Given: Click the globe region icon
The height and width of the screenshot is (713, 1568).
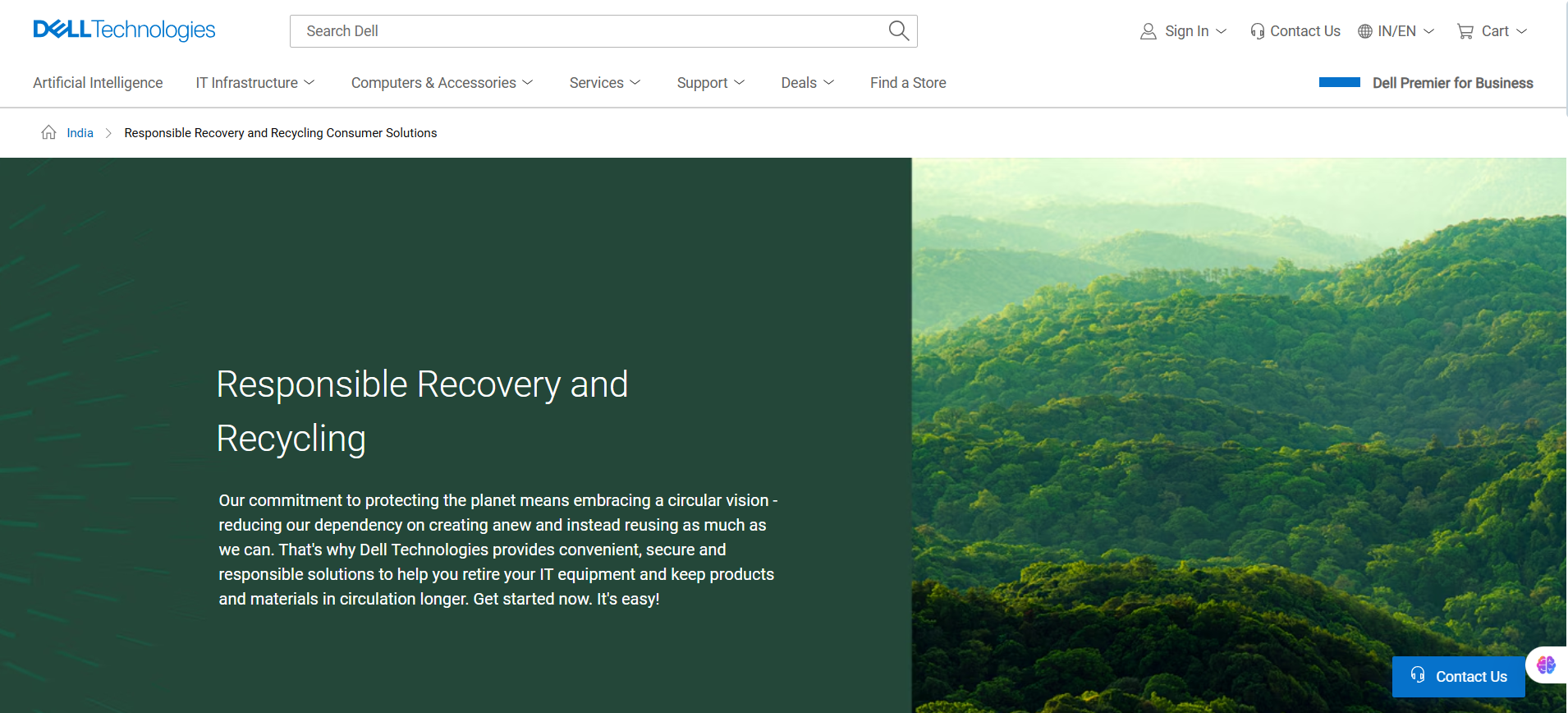Looking at the screenshot, I should click(1364, 31).
